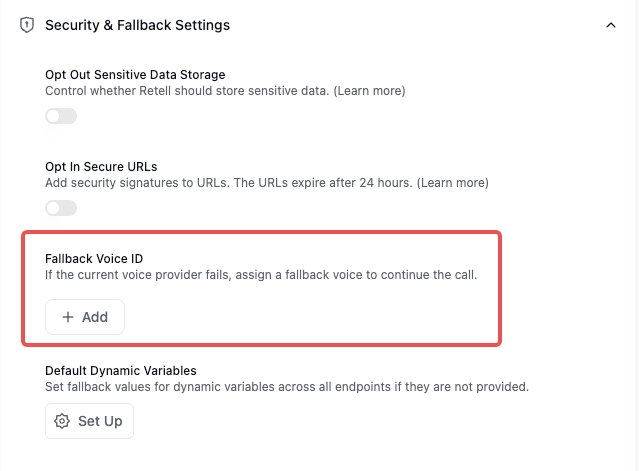The width and height of the screenshot is (639, 471).
Task: Click the Opt Out Sensitive Data Storage label
Action: coord(135,75)
